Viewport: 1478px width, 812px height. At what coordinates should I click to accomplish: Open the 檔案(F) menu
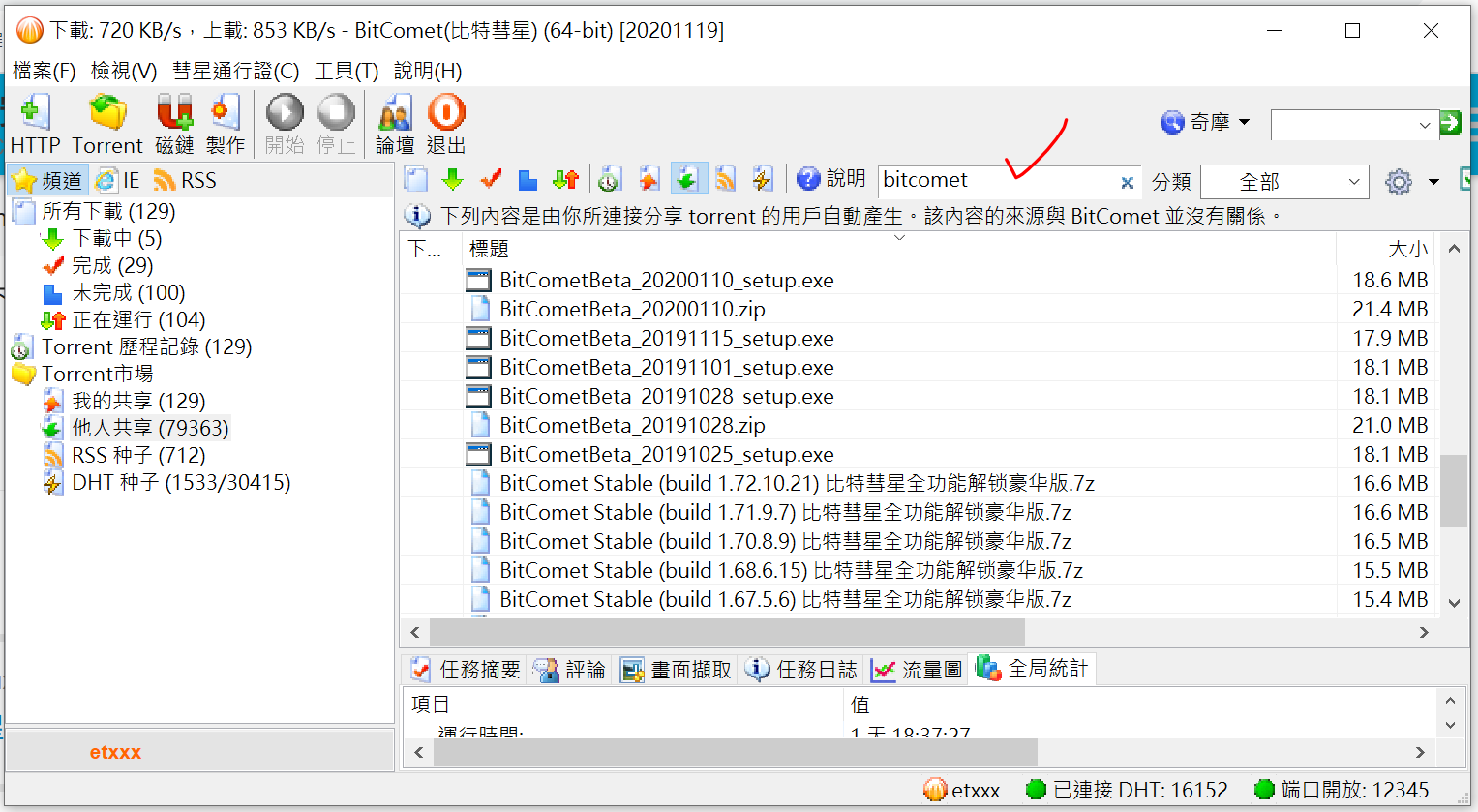tap(44, 71)
